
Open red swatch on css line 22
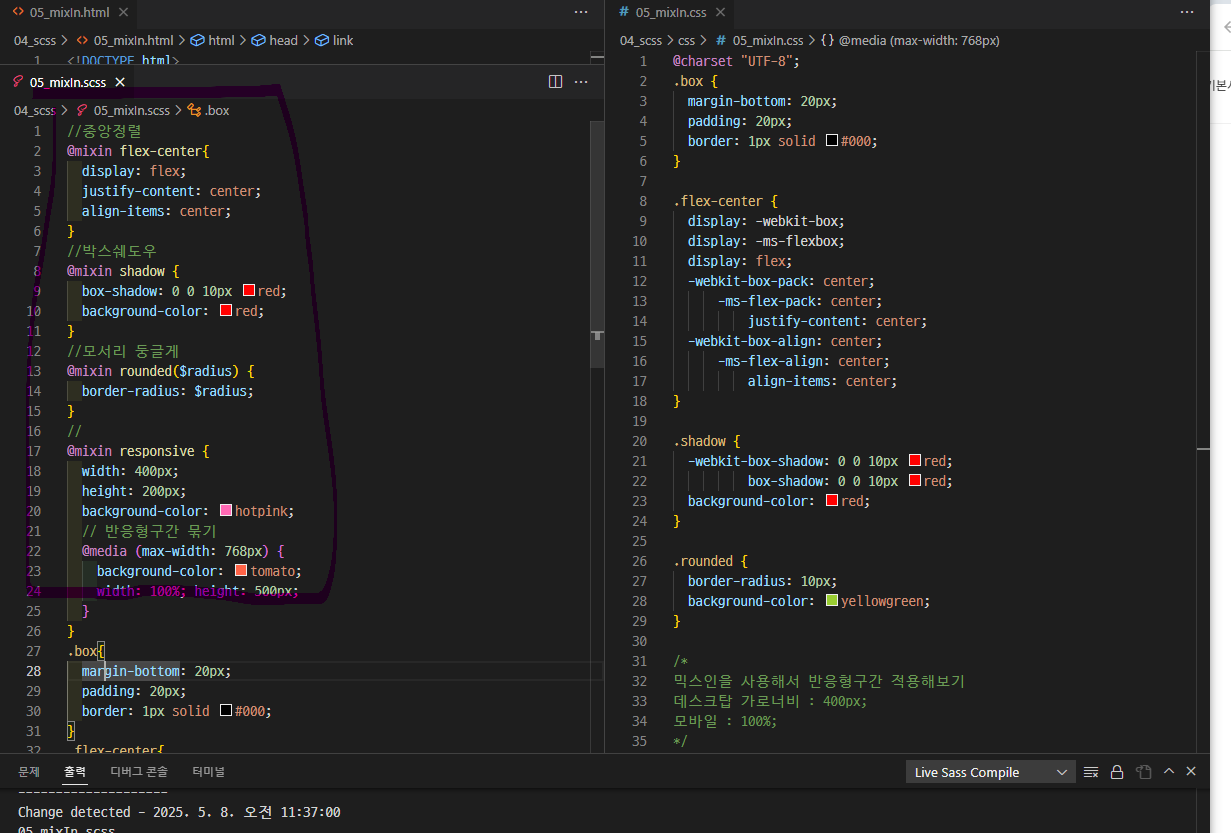[x=915, y=481]
